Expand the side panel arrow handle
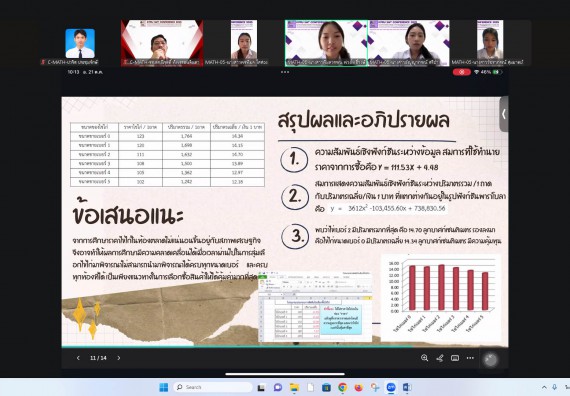 (x=503, y=114)
